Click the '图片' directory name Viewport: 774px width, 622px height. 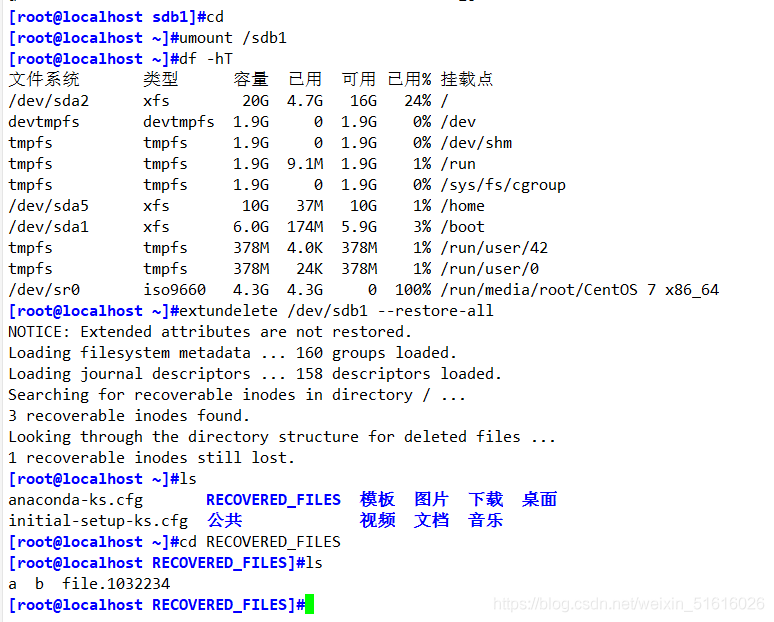coord(431,500)
